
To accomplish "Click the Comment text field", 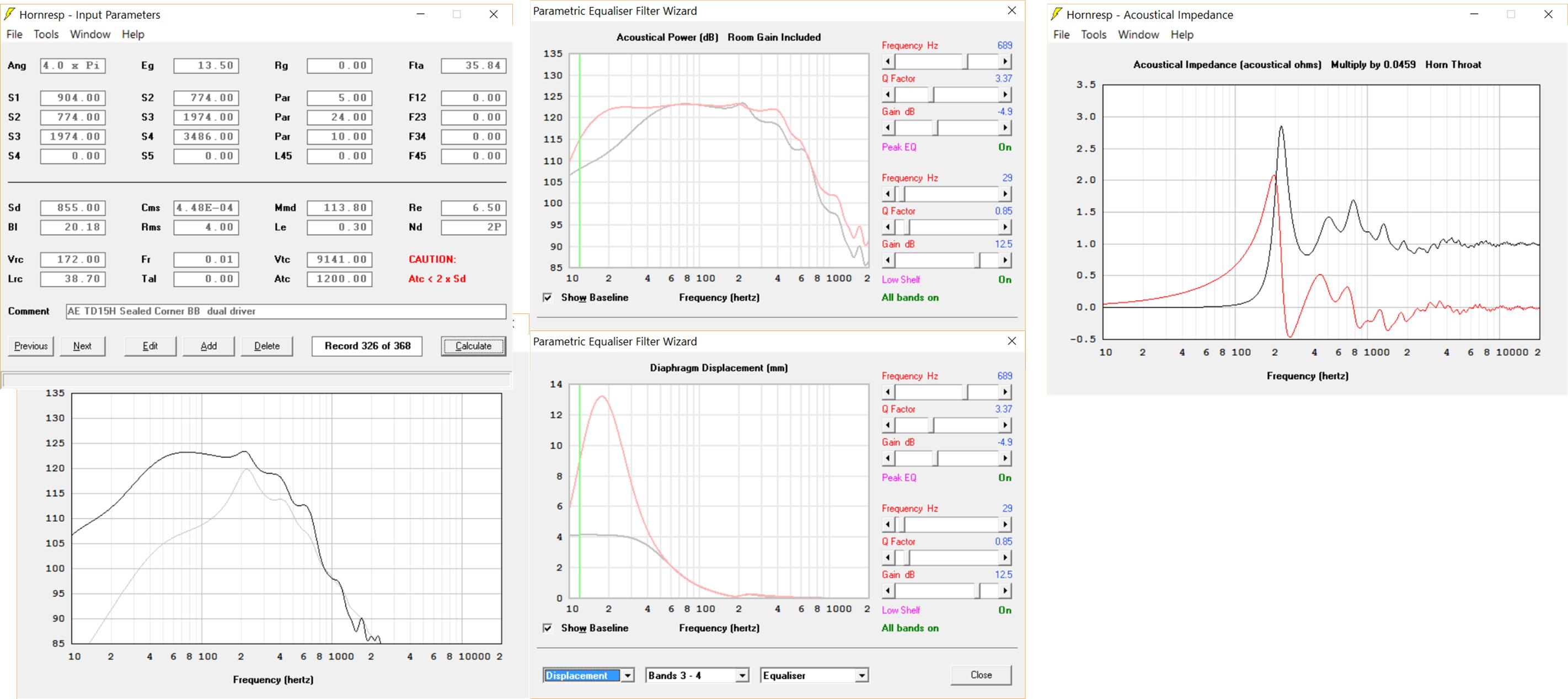I will pos(286,312).
